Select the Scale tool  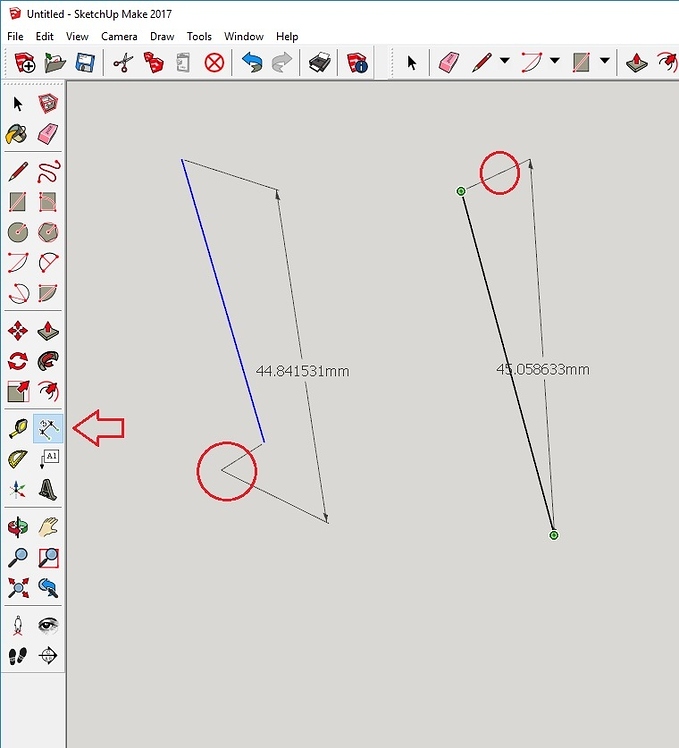[18, 392]
